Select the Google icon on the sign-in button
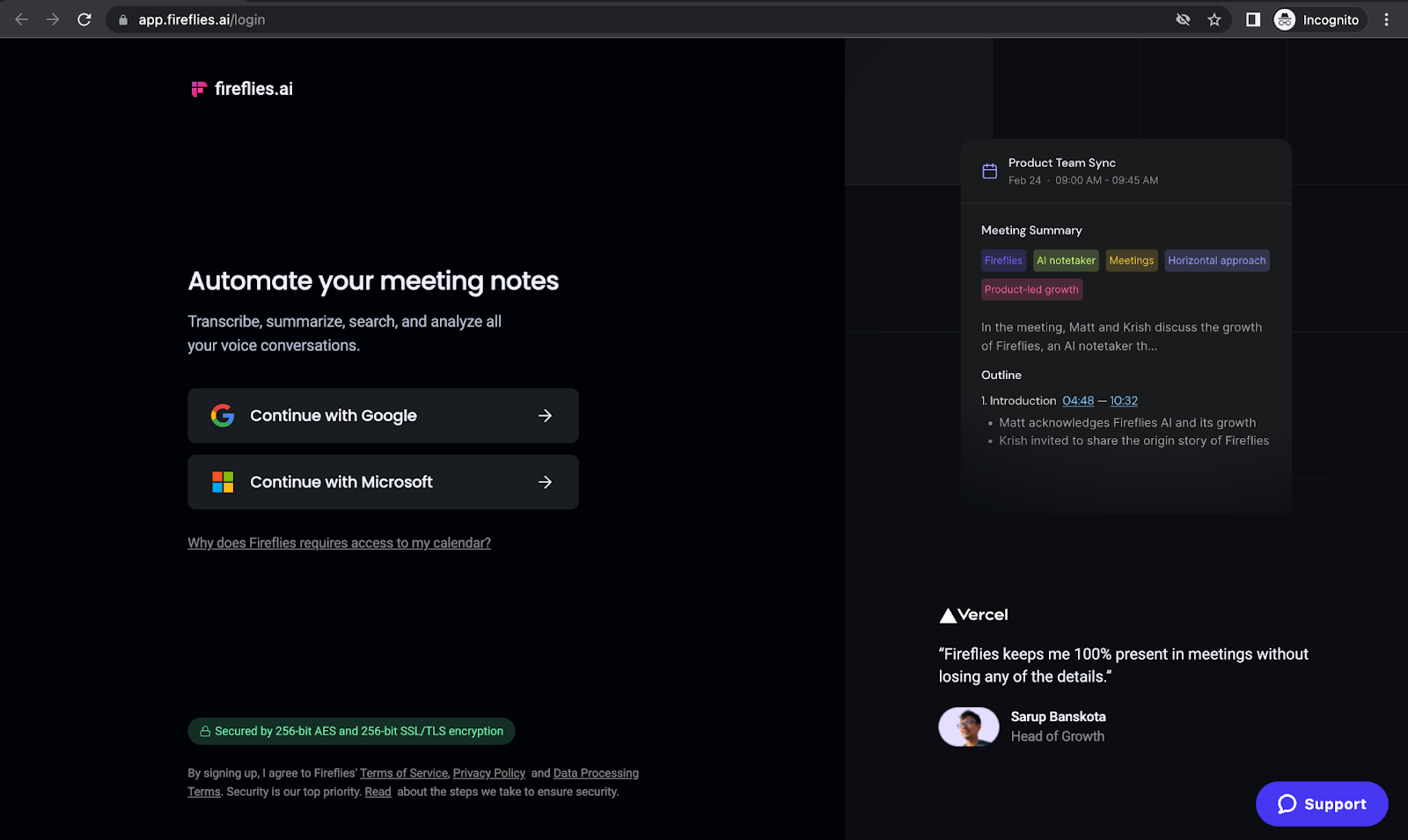 [x=223, y=415]
